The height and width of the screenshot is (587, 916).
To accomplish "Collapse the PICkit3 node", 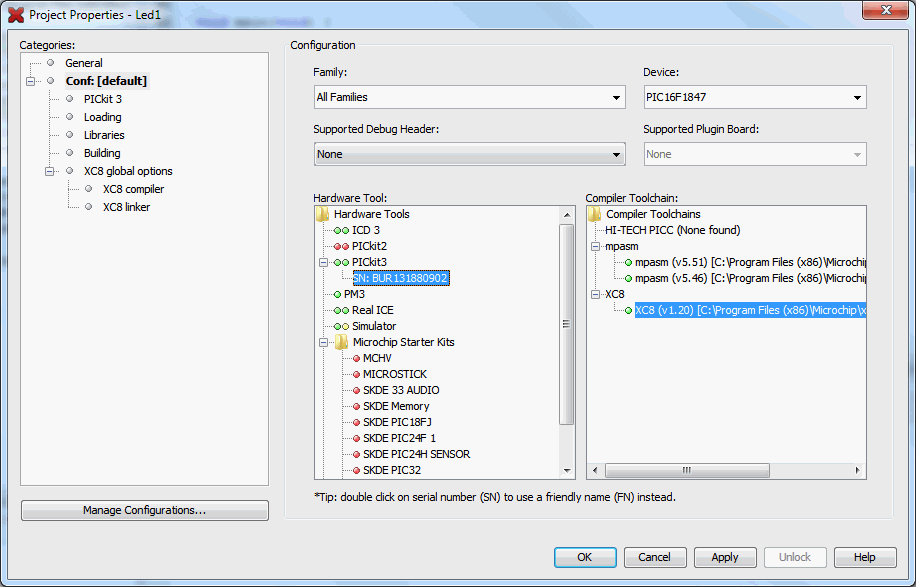I will pos(323,263).
